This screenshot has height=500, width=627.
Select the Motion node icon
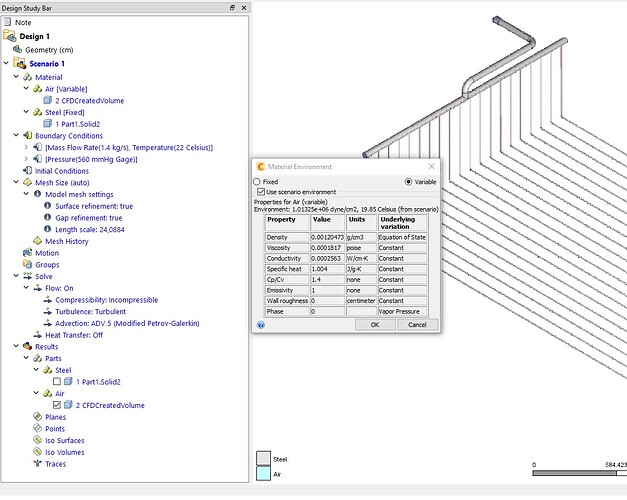(x=26, y=253)
